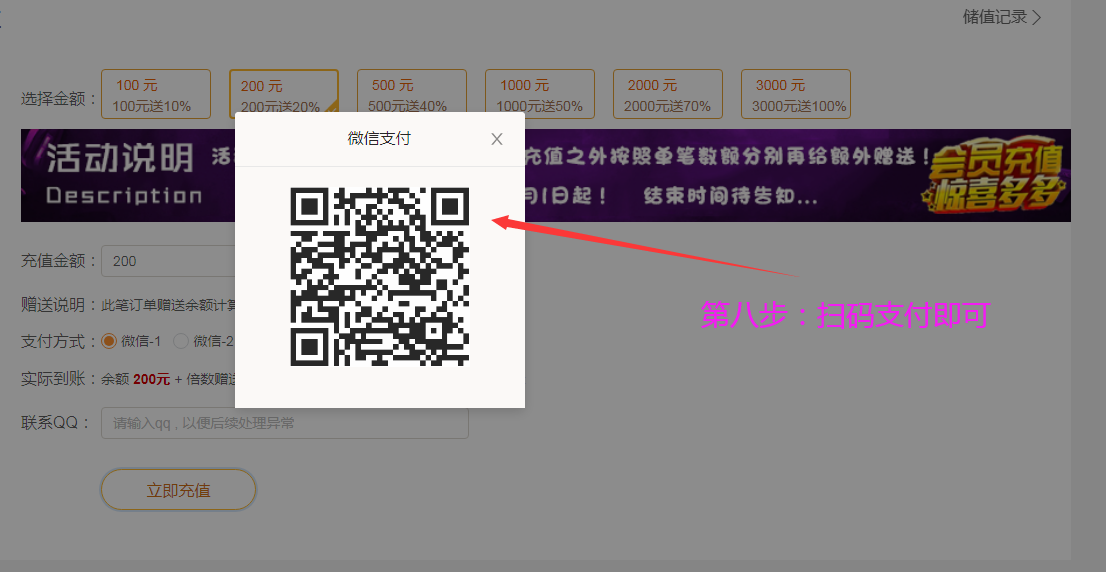Click the WeChat payment QR code image
Screen dimensions: 1106x572
coord(379,276)
